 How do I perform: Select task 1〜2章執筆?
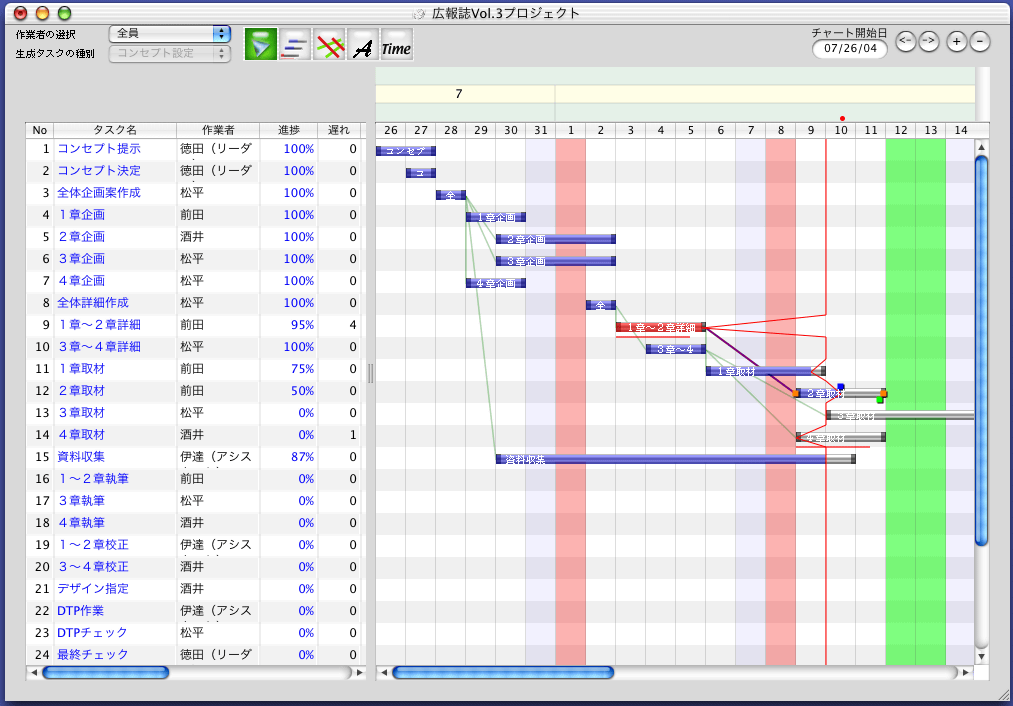point(93,479)
